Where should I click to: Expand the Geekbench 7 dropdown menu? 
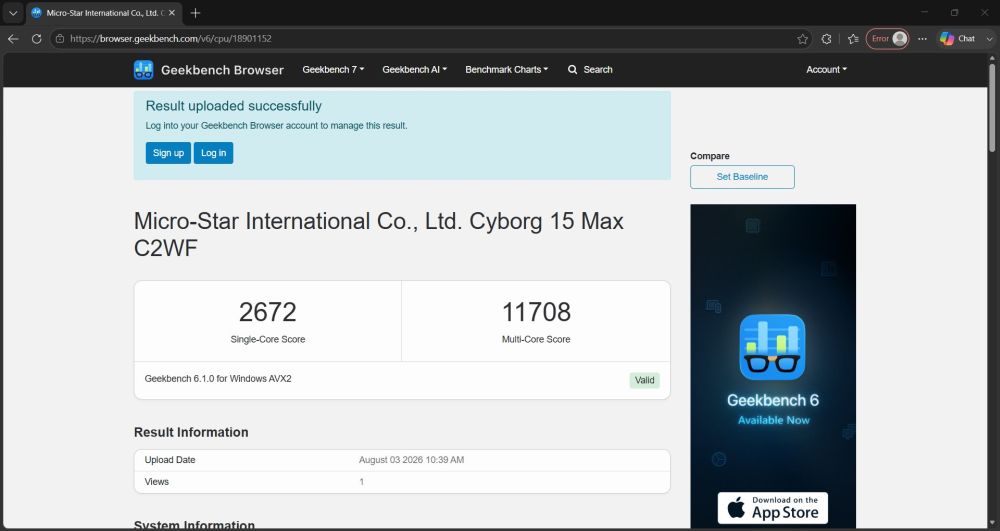[333, 69]
